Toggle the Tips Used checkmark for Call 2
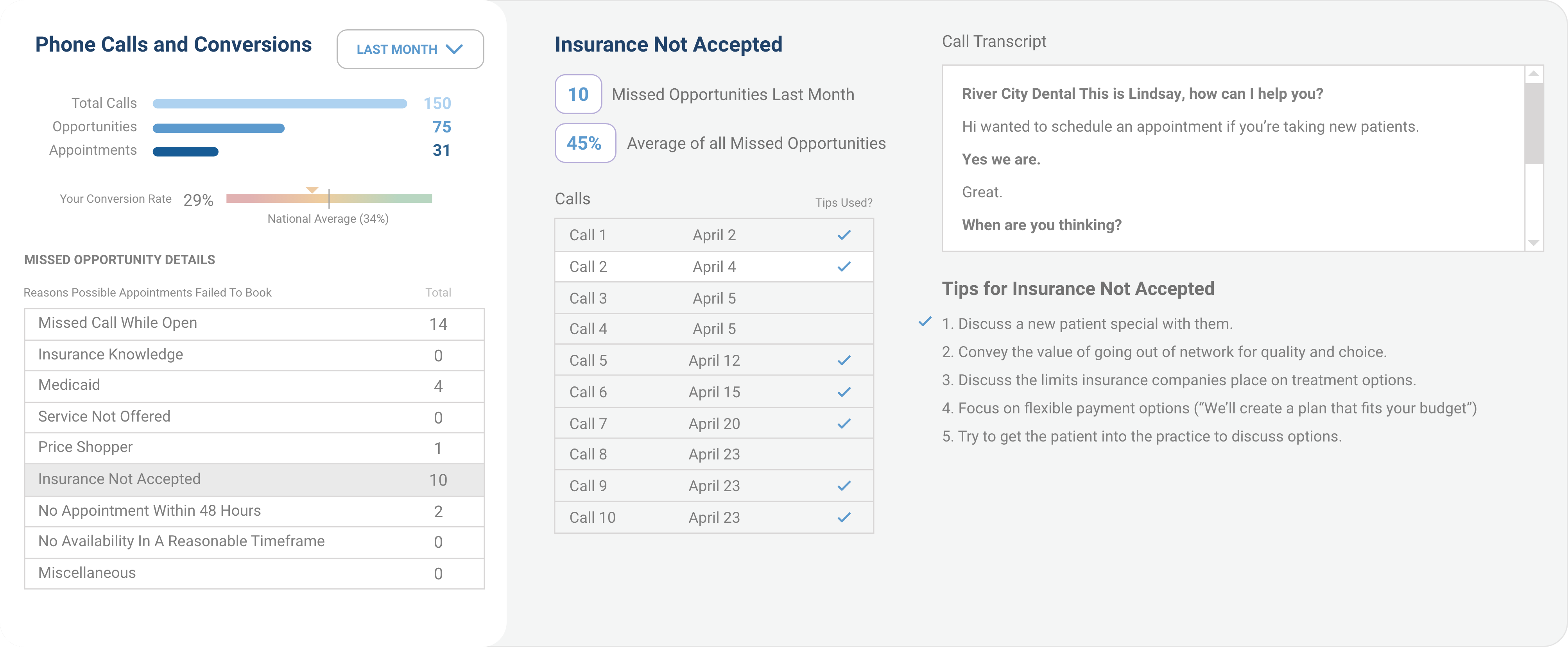The image size is (1568, 647). (x=844, y=267)
